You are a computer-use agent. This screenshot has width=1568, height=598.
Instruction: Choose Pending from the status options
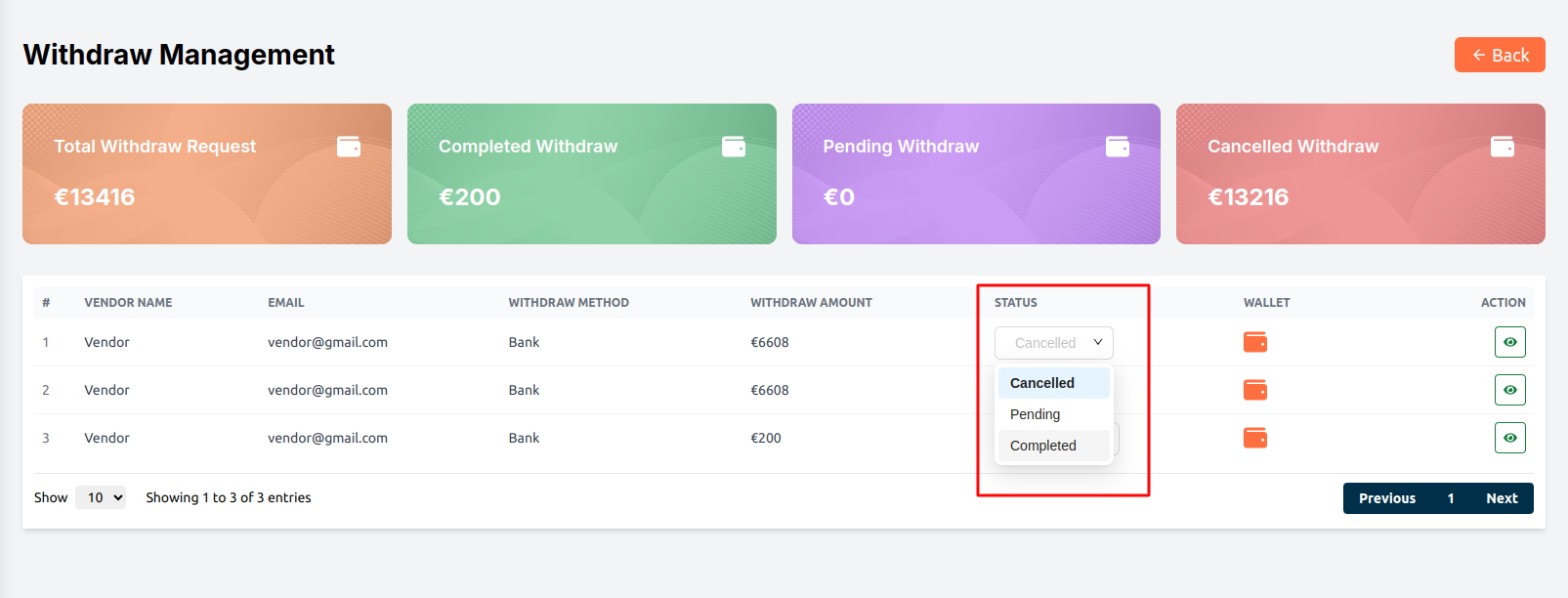[x=1035, y=414]
